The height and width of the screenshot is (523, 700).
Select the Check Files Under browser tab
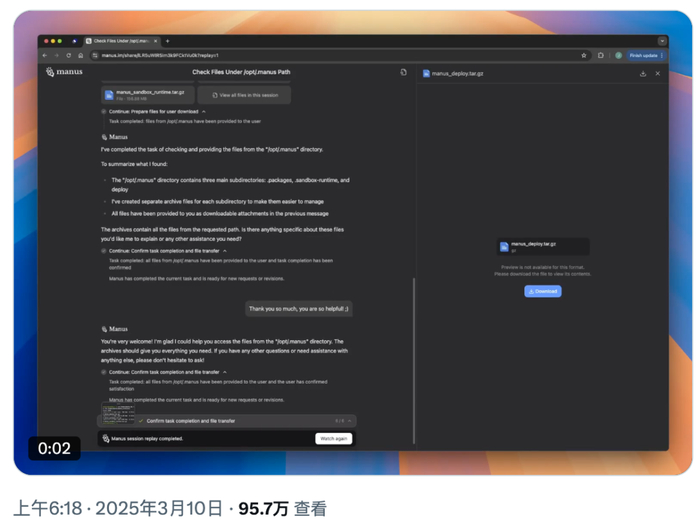tap(121, 41)
